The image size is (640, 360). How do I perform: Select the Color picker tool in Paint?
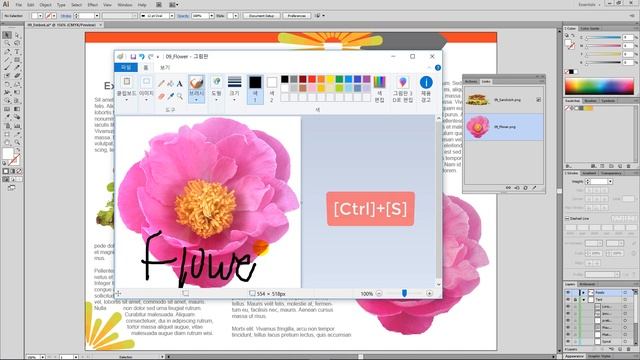171,96
